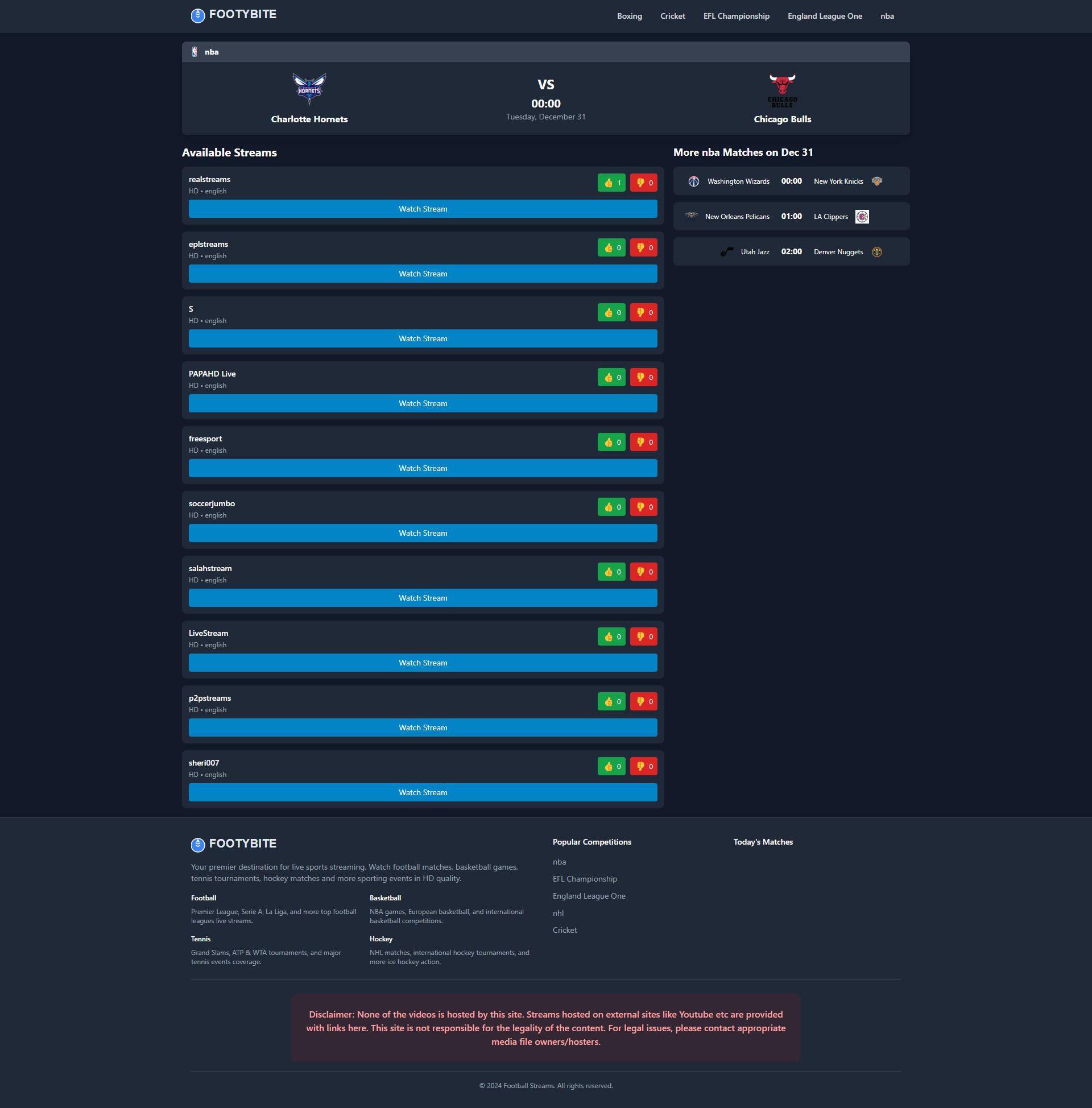Upvote the eplstreams stream
Viewport: 1092px width, 1108px height.
pyautogui.click(x=611, y=248)
